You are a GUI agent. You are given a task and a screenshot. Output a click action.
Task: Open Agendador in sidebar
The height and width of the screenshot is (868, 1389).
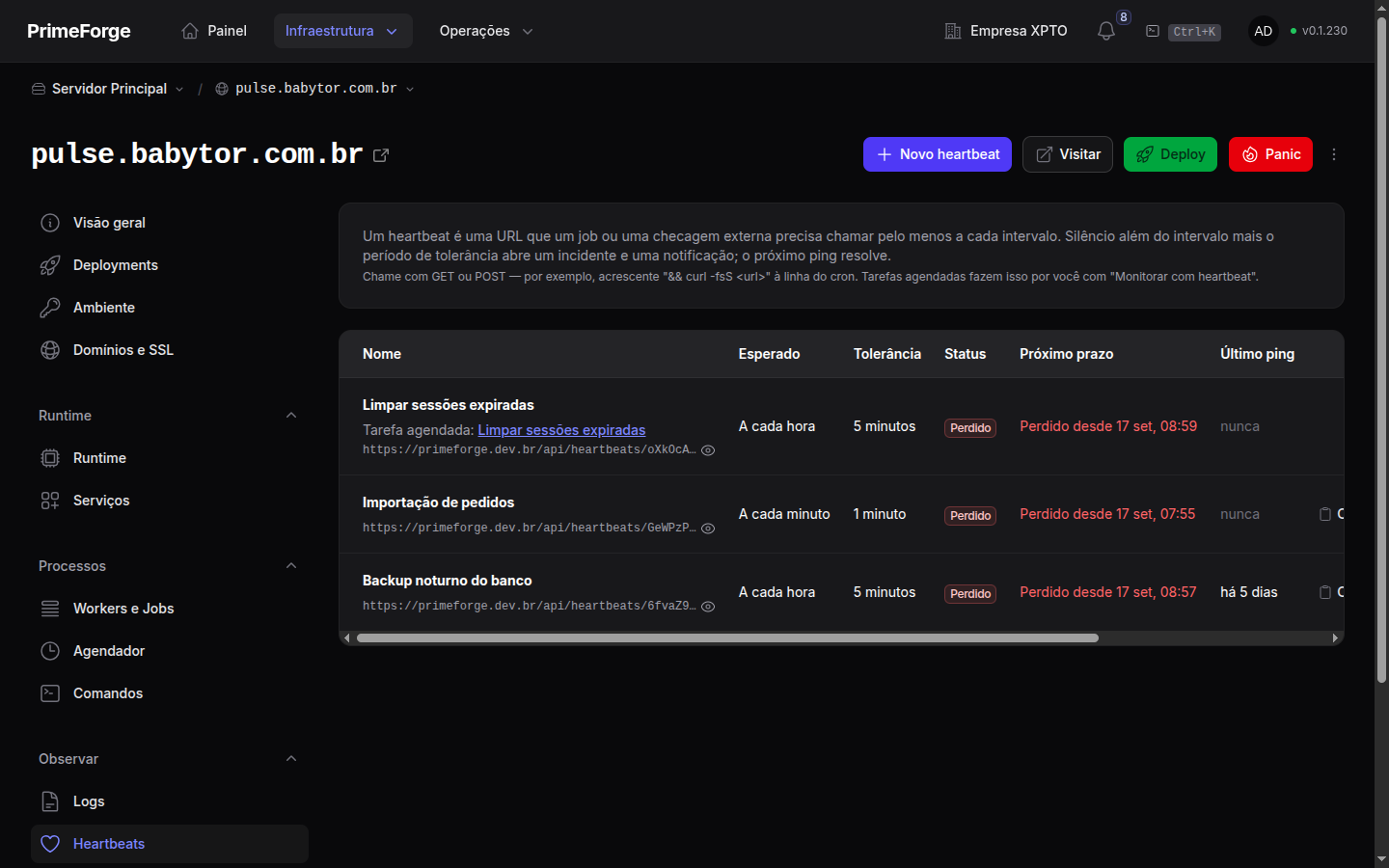170,651
